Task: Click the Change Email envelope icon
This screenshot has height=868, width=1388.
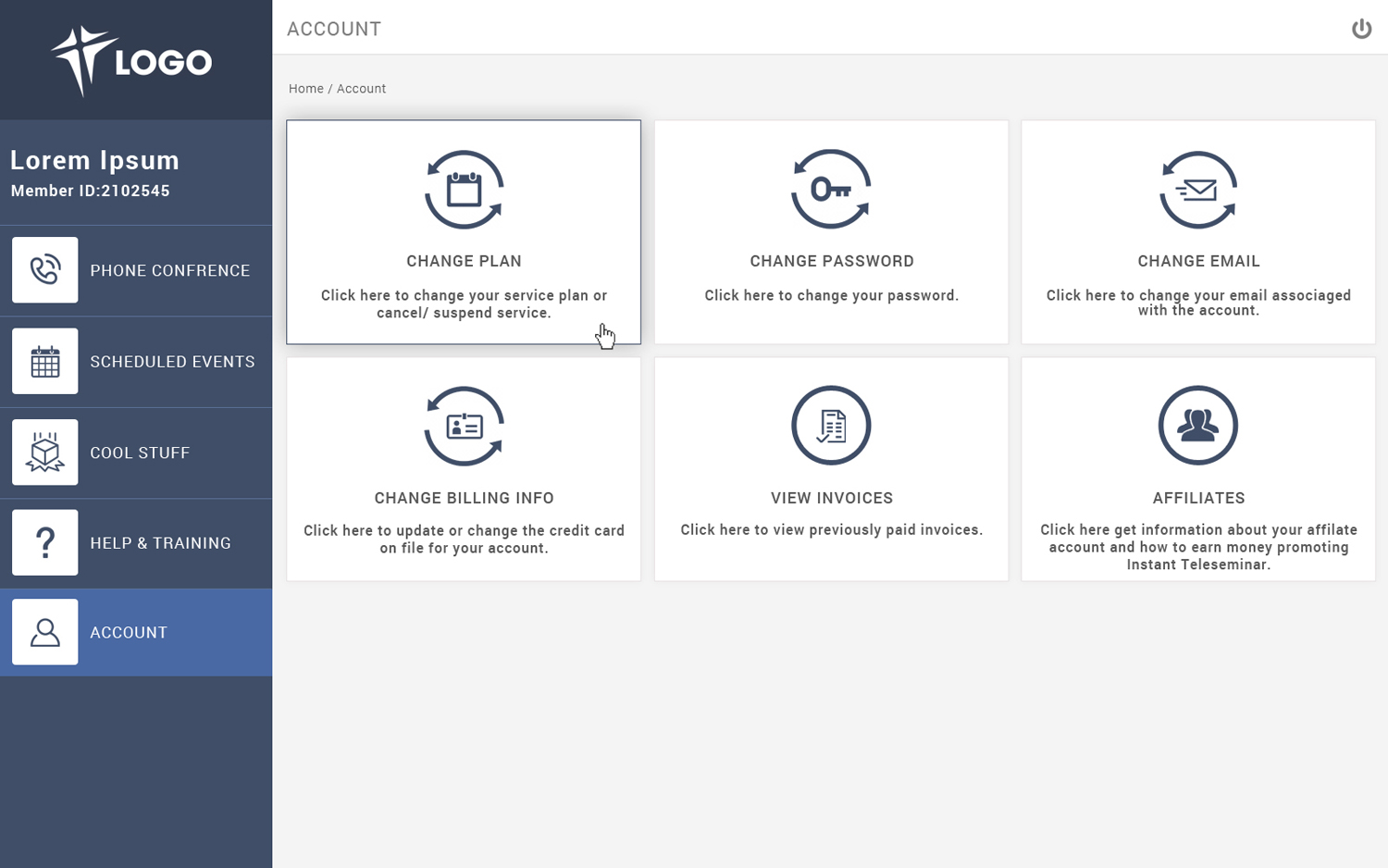Action: pyautogui.click(x=1198, y=190)
